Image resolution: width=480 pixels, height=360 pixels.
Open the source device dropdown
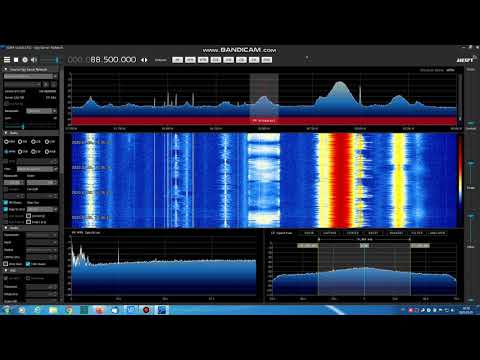(x=30, y=76)
